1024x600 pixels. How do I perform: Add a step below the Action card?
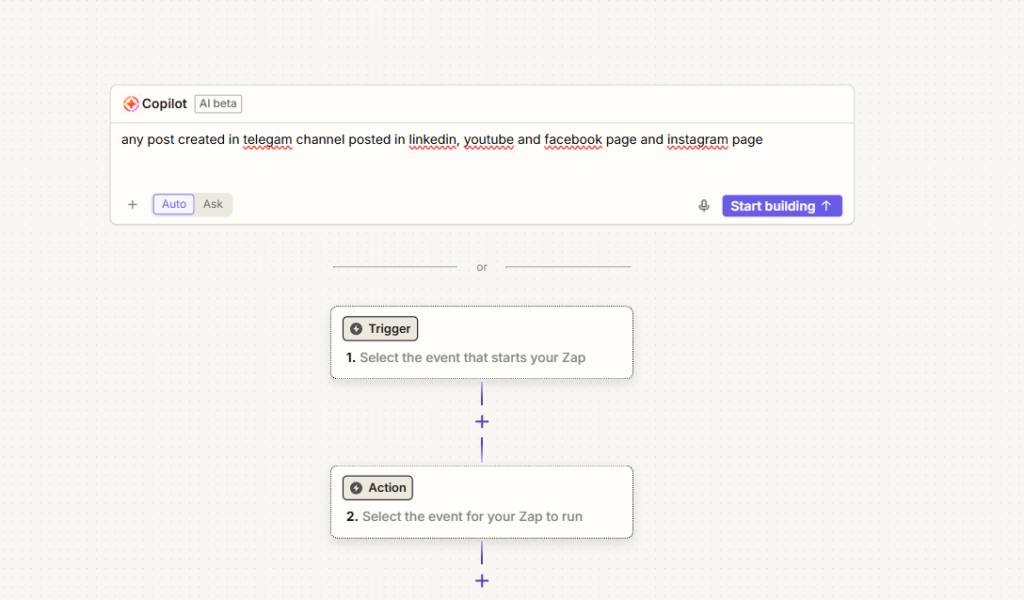pyautogui.click(x=482, y=581)
